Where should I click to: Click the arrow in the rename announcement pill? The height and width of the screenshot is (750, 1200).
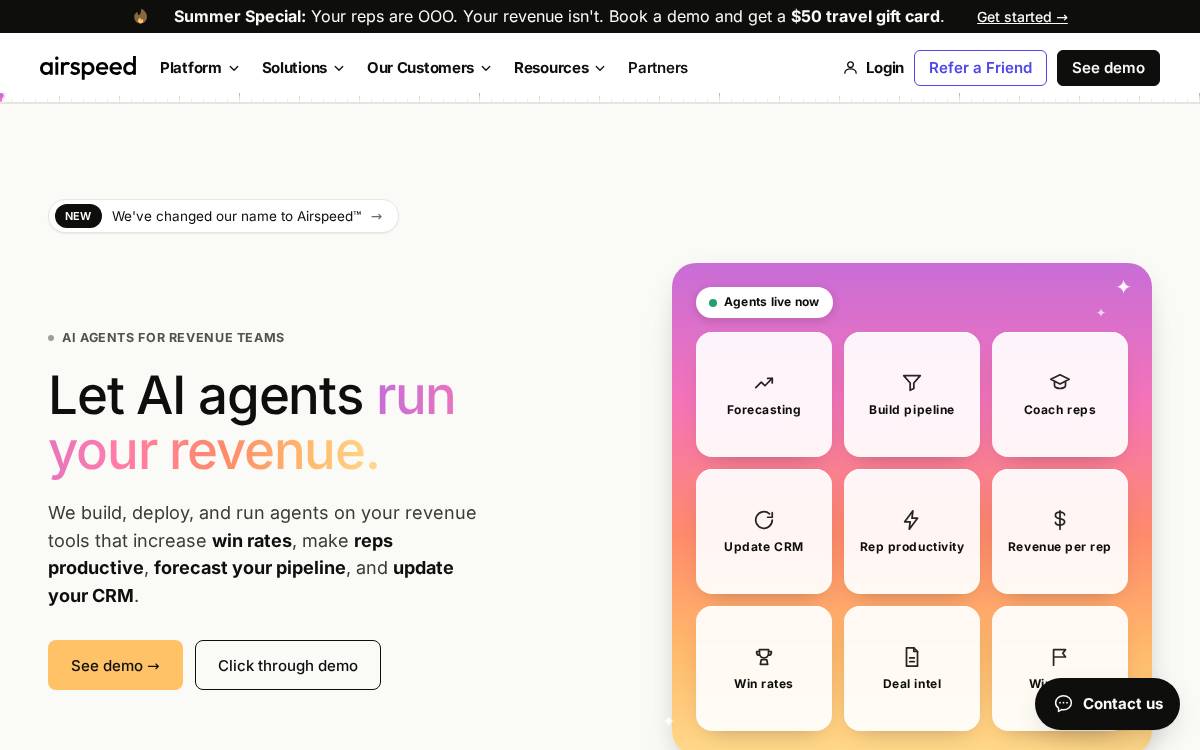(377, 216)
